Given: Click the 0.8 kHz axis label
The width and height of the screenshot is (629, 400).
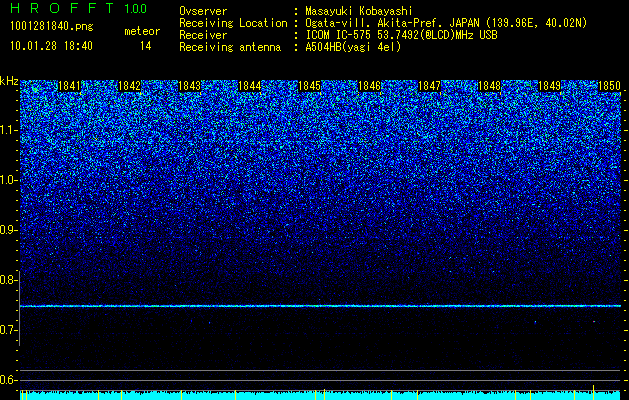Looking at the screenshot, I should pos(7,280).
